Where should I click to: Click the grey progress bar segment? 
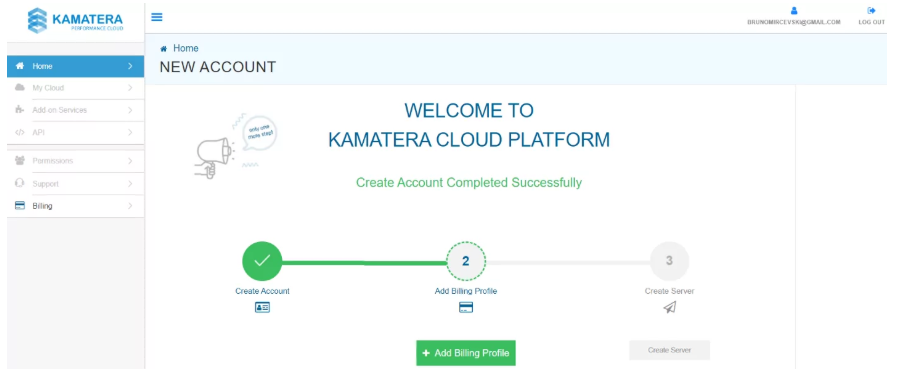click(x=567, y=263)
